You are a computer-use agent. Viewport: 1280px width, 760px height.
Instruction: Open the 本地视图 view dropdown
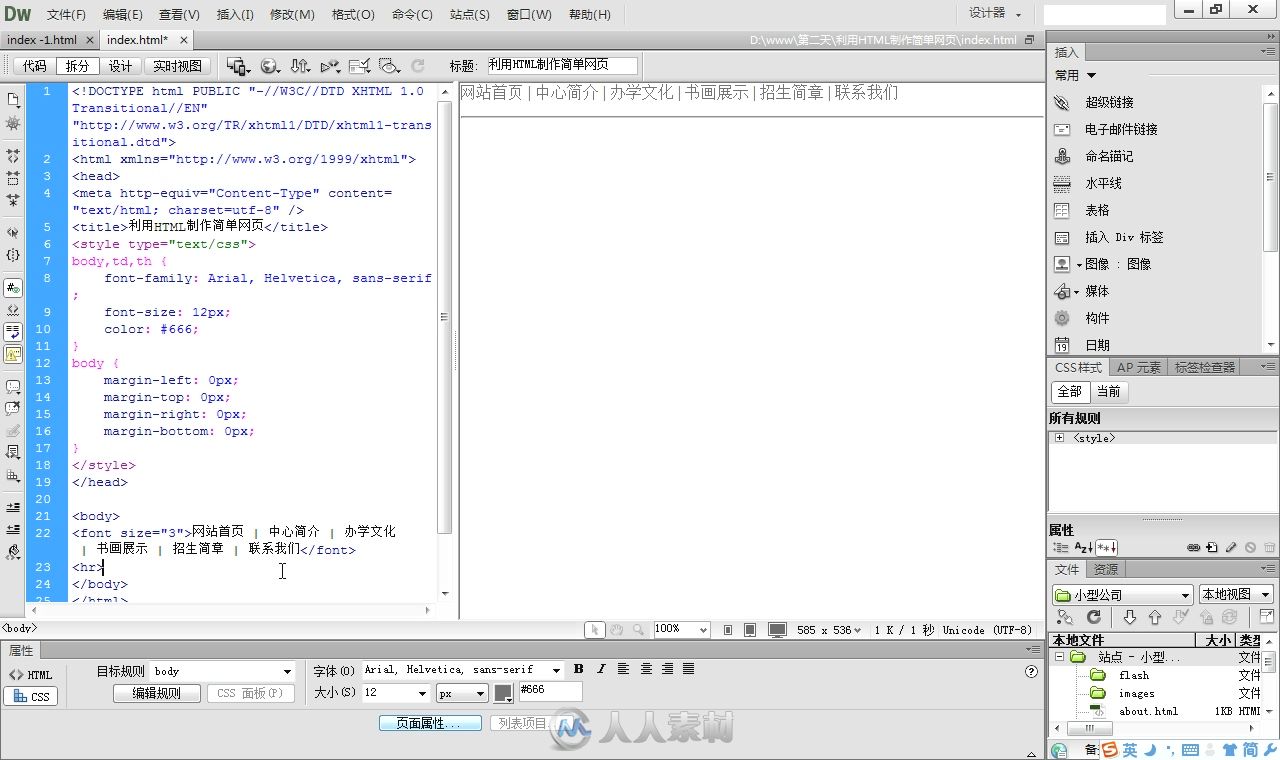[x=1236, y=594]
